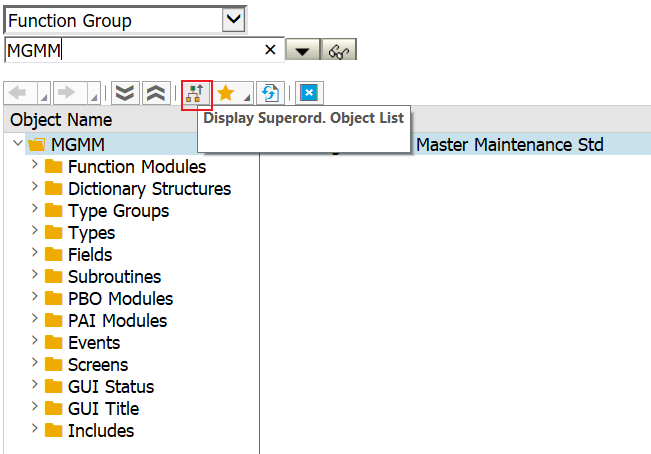Select the Screens tree label

click(x=98, y=365)
